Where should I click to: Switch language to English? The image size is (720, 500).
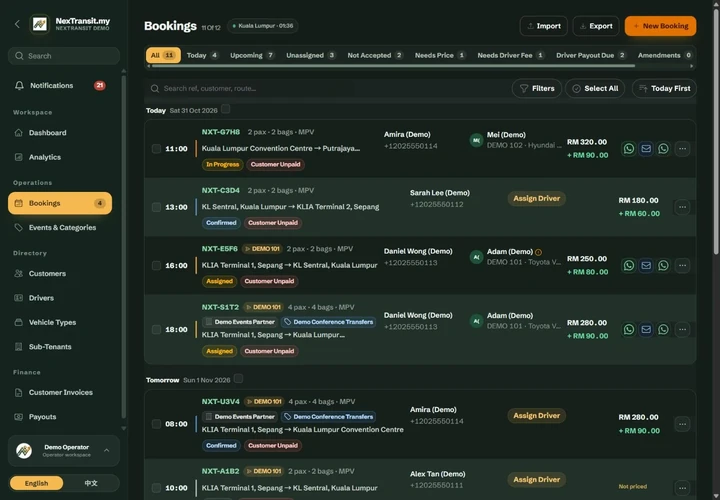pyautogui.click(x=36, y=483)
